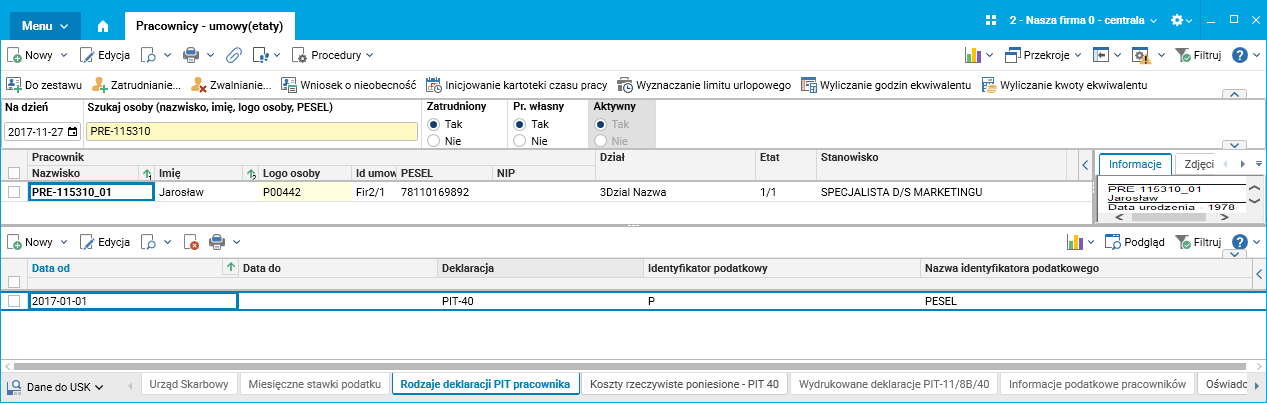The height and width of the screenshot is (403, 1267).
Task: Tick the checkbox for row PRE-115310_01
Action: pyautogui.click(x=14, y=192)
